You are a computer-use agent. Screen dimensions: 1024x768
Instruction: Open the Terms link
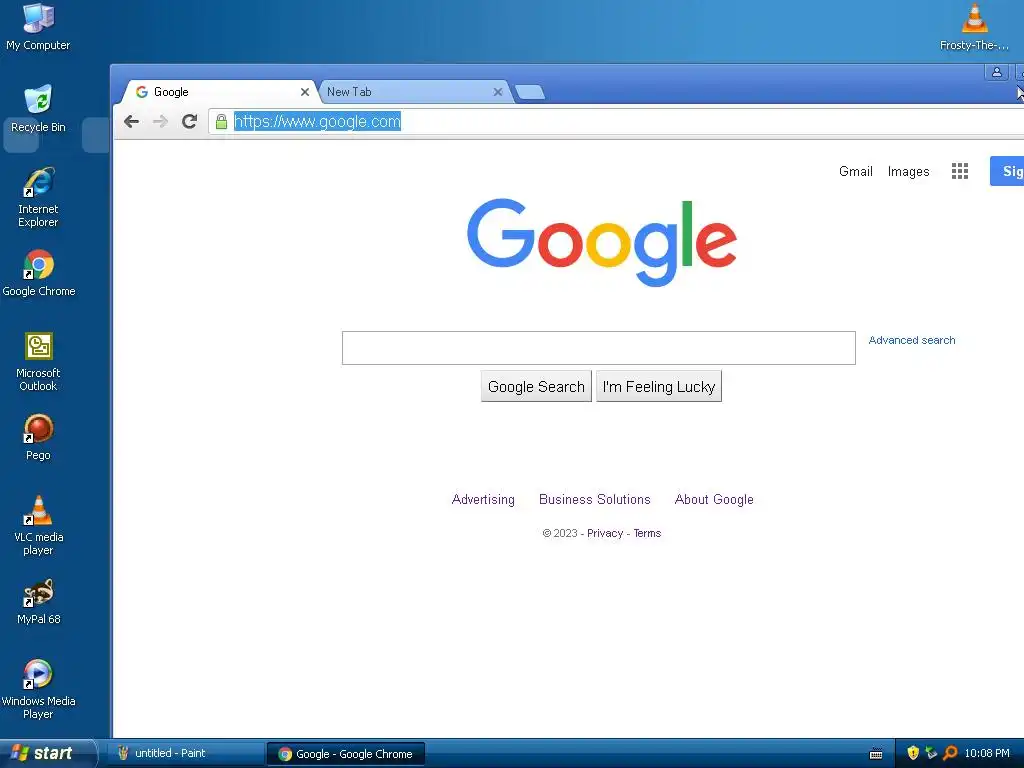[647, 534]
